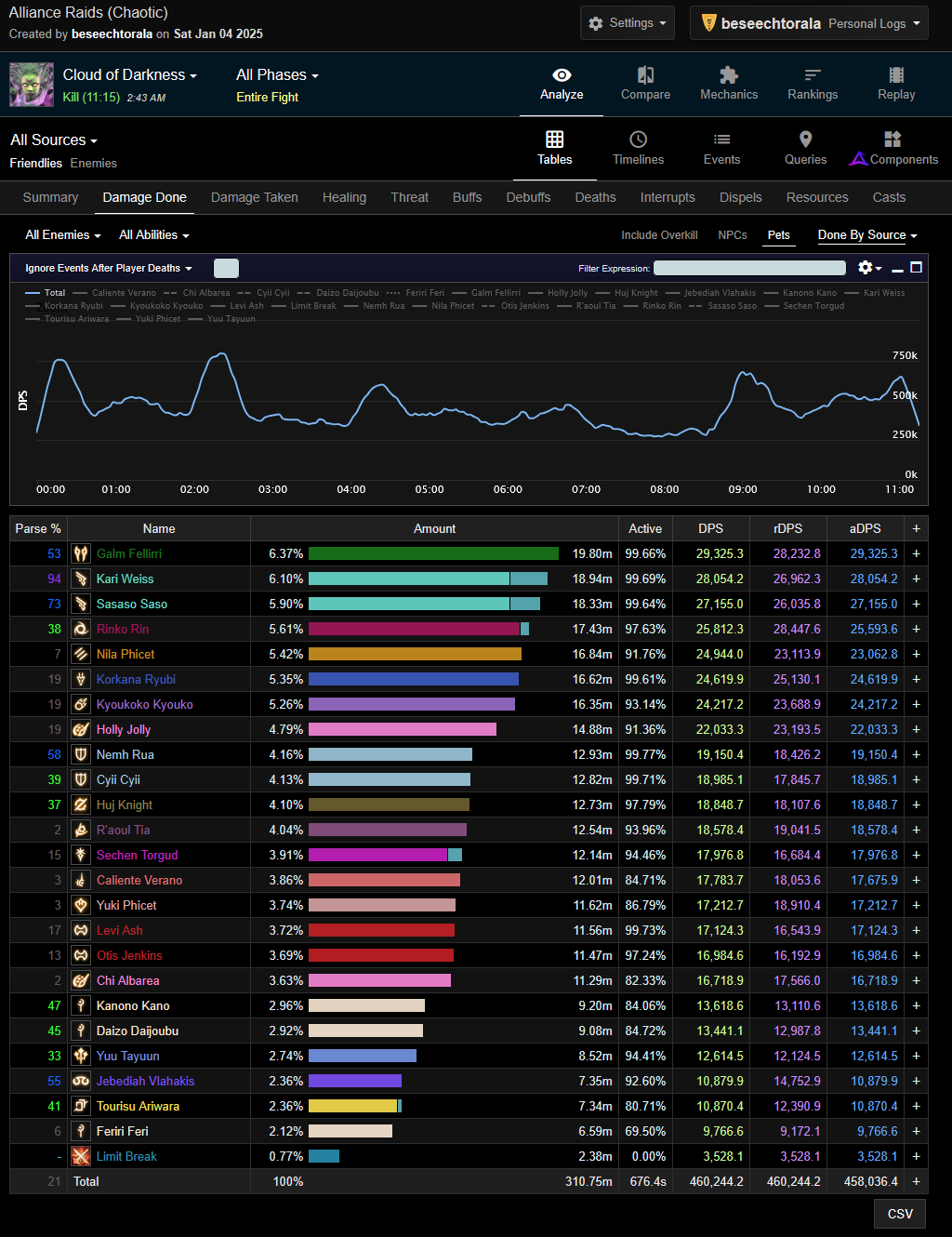Open the Settings dropdown
The height and width of the screenshot is (1237, 952).
point(628,23)
